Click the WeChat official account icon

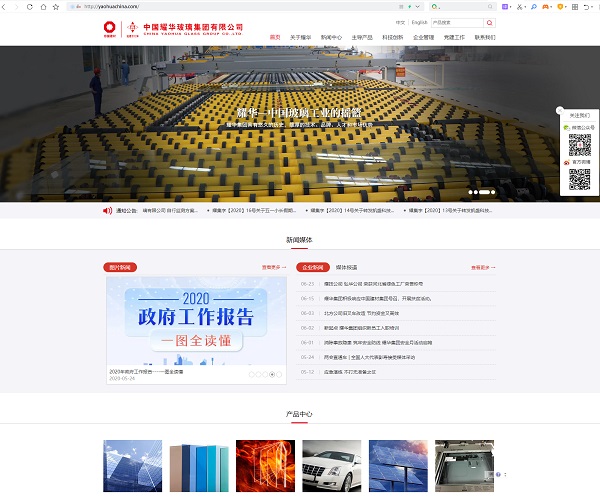pos(566,128)
